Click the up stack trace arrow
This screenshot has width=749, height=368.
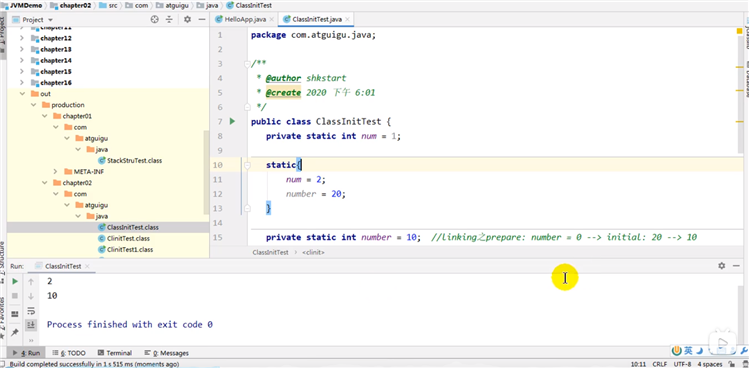[x=31, y=281]
